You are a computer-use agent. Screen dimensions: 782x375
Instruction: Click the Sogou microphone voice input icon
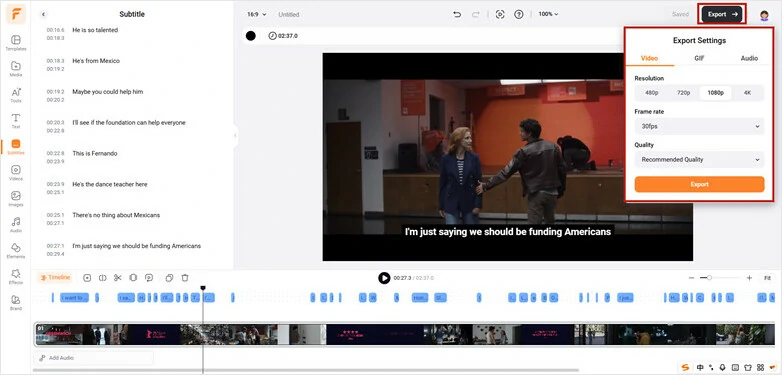(723, 368)
